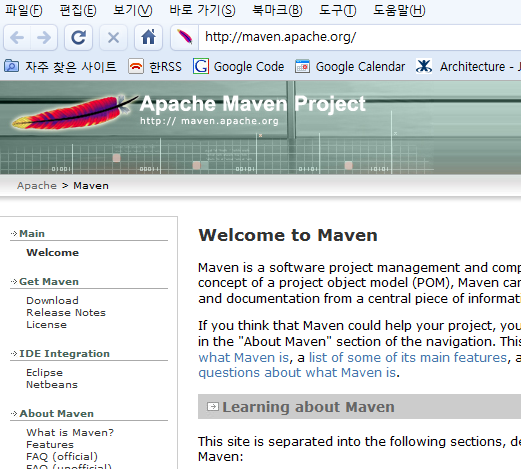
Task: Click the Google Code bookmark favicon
Action: click(x=201, y=66)
